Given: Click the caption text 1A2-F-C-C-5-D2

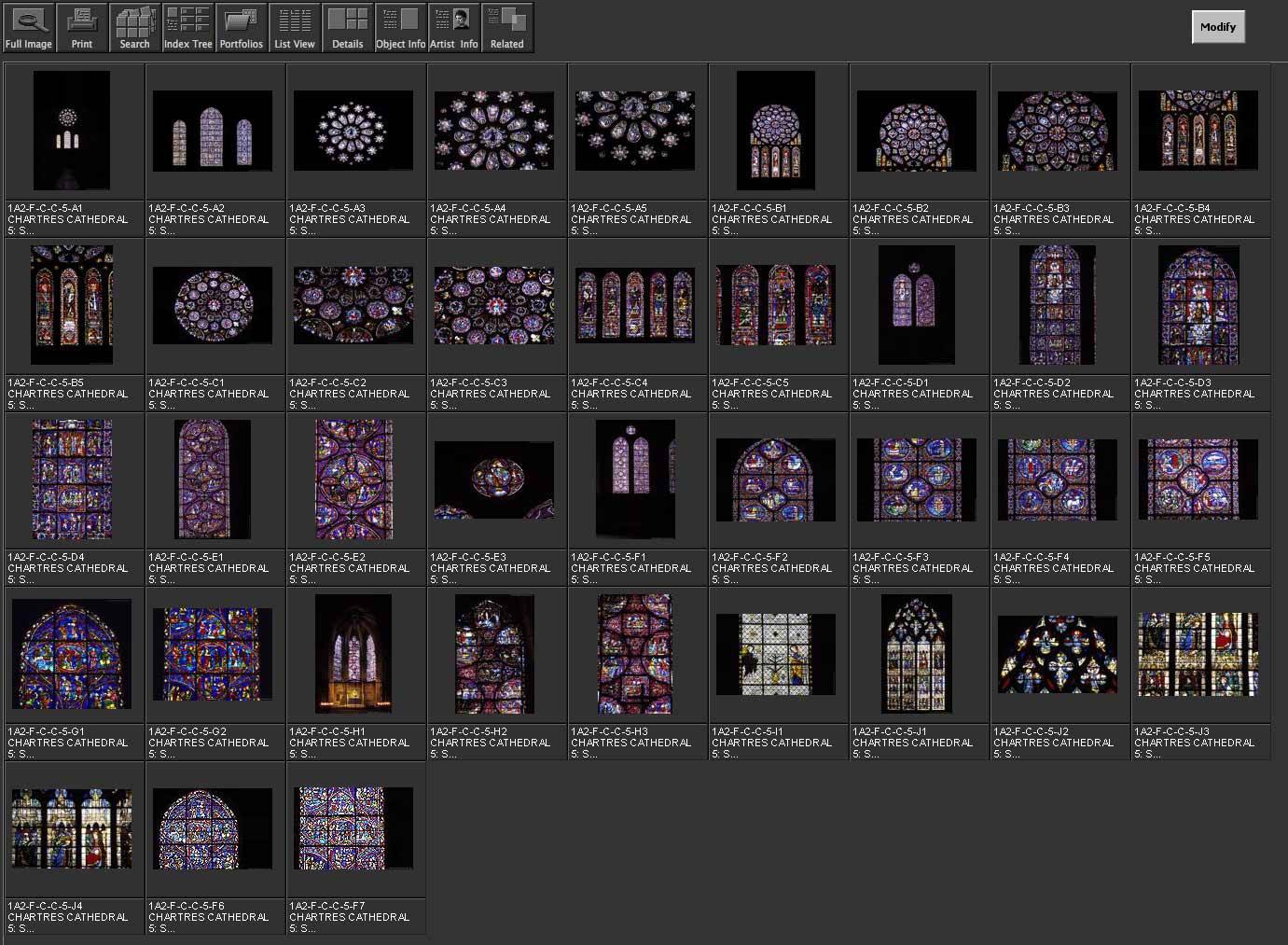Looking at the screenshot, I should coord(1032,382).
